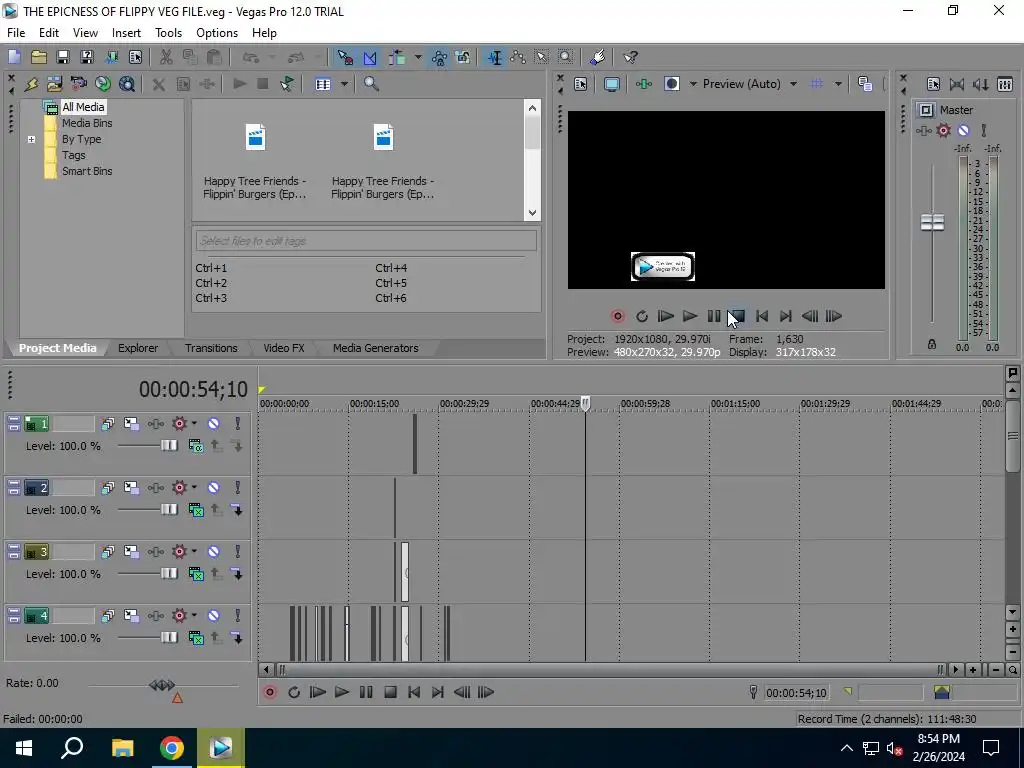This screenshot has height=768, width=1024.
Task: Open project Properties toolbar icon
Action: click(x=135, y=57)
